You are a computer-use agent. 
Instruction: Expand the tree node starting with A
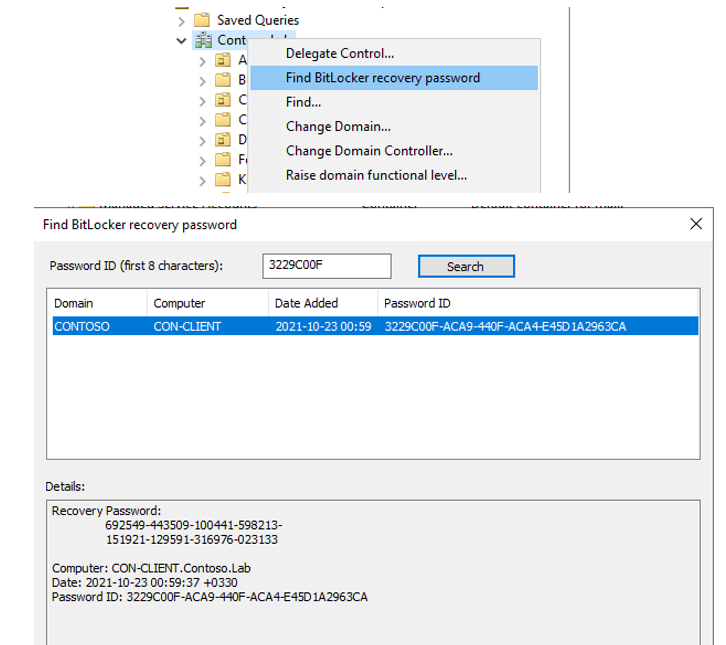point(203,61)
